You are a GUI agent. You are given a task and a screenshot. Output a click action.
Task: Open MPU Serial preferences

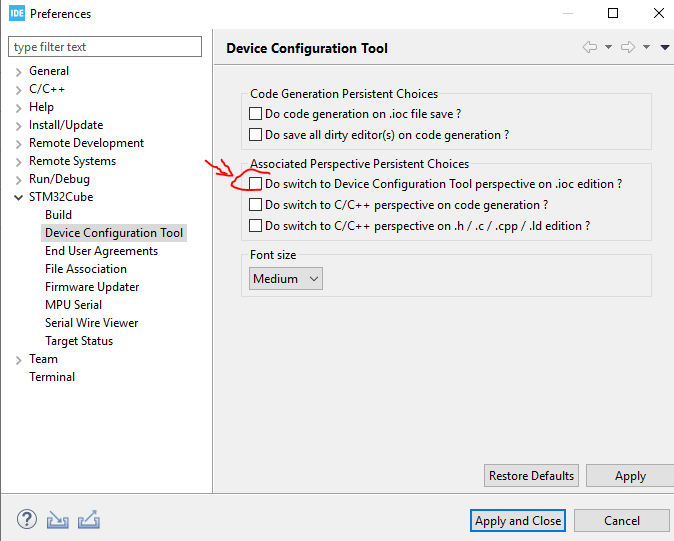74,305
